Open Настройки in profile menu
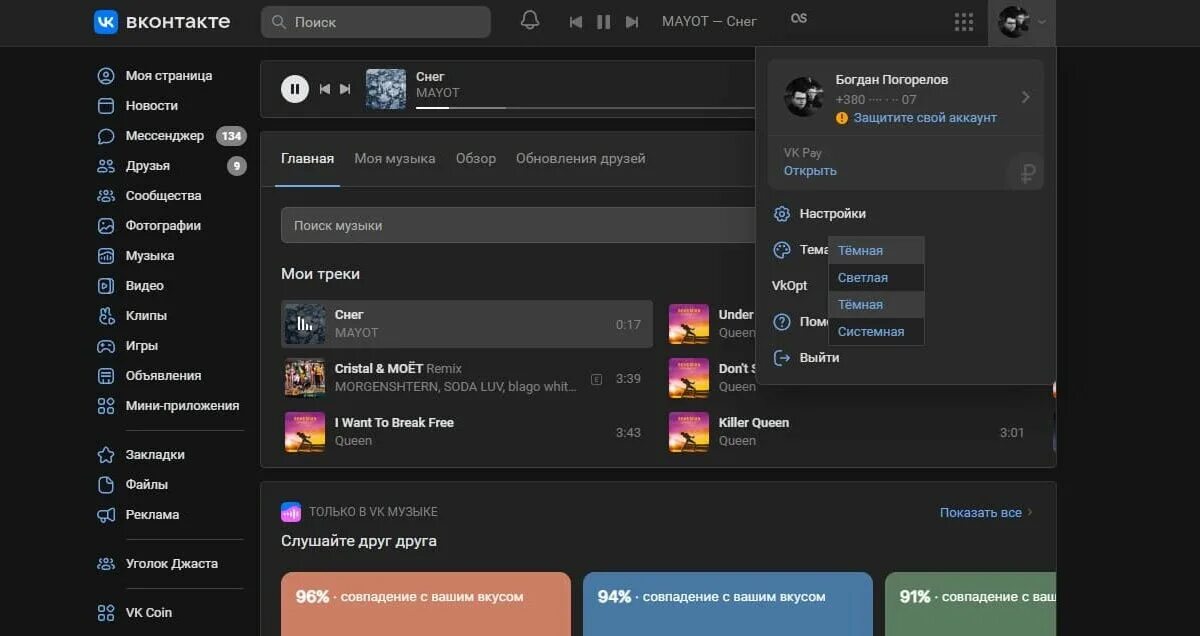This screenshot has height=636, width=1200. (820, 214)
